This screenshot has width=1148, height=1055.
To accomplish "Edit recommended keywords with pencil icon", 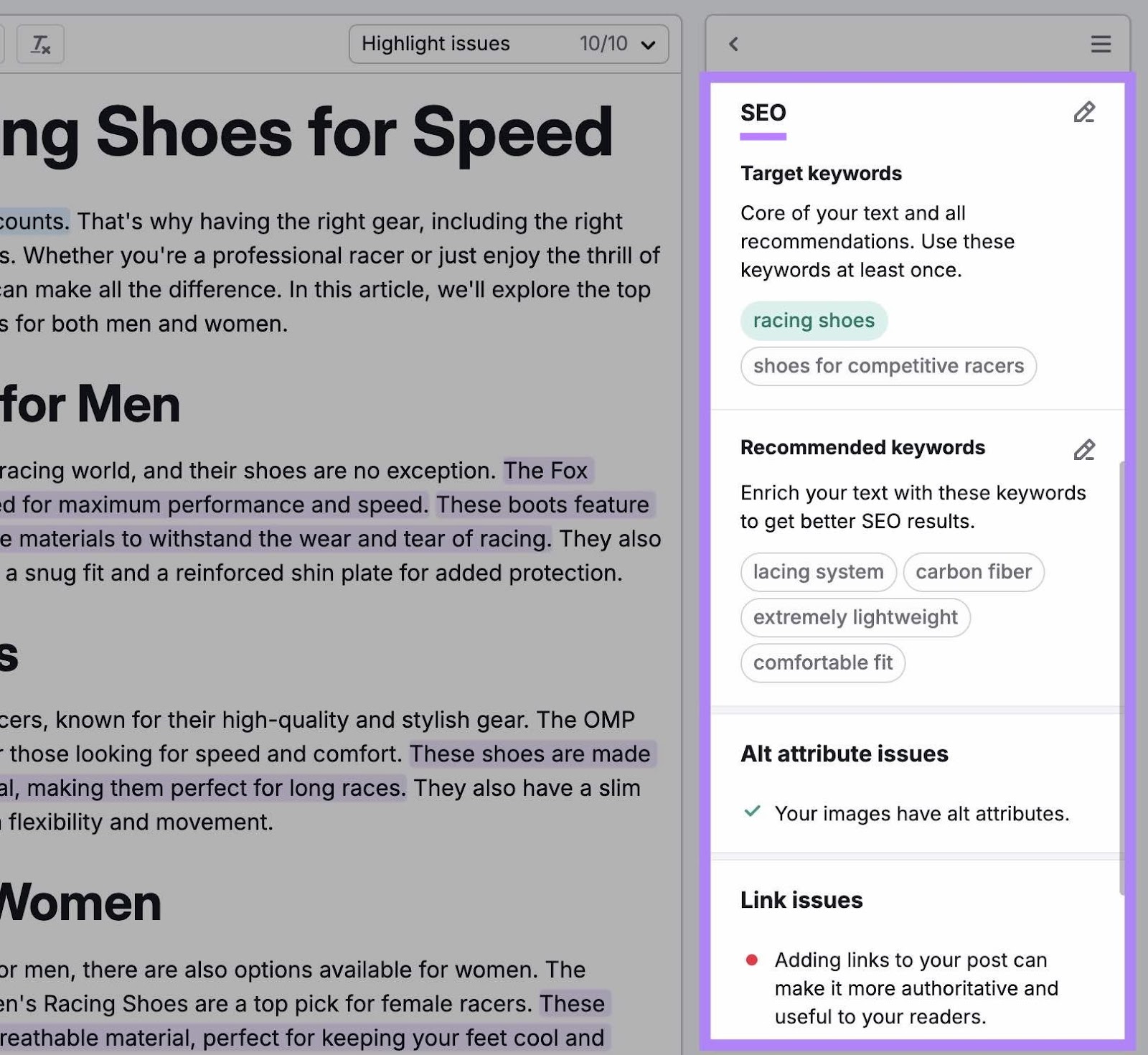I will (1083, 450).
